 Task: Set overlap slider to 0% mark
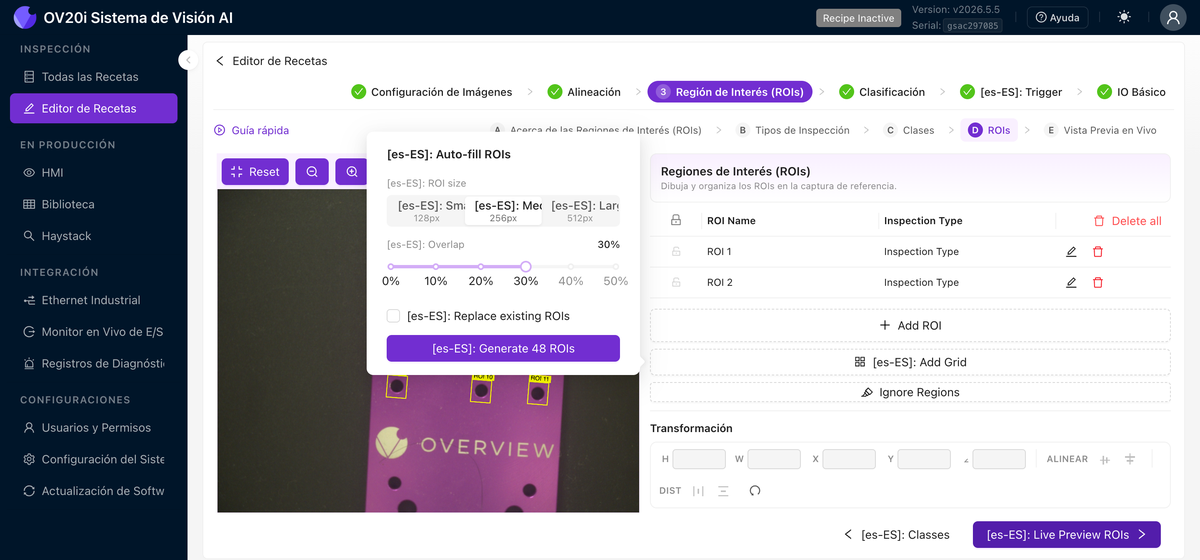[x=391, y=267]
